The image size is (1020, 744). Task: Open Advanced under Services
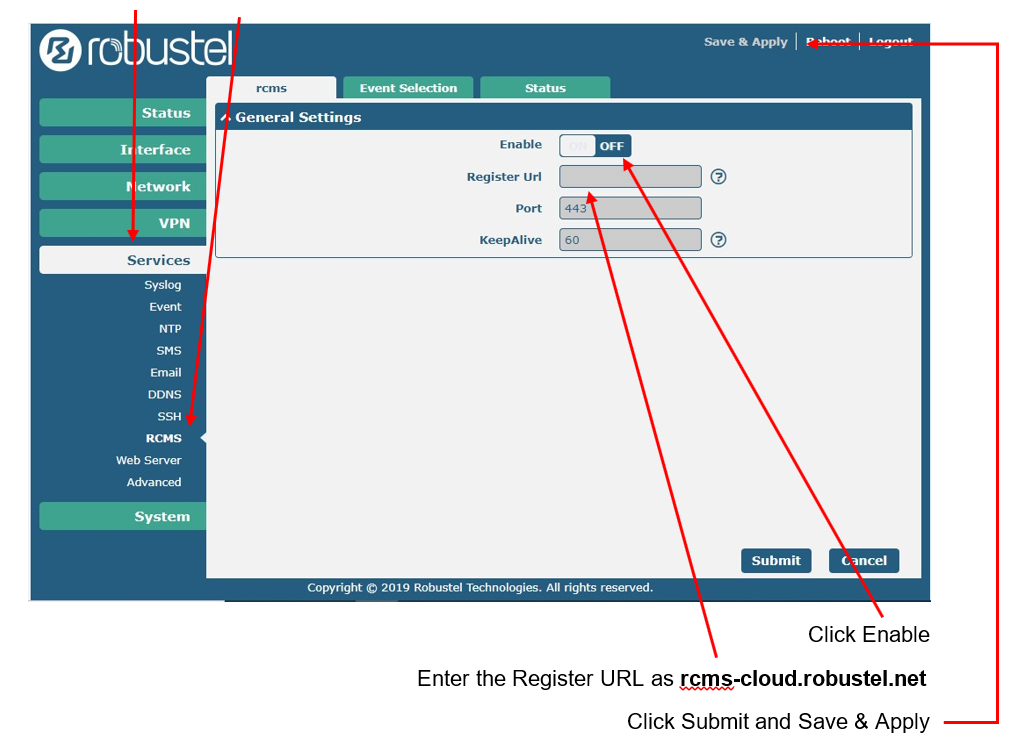click(x=154, y=482)
